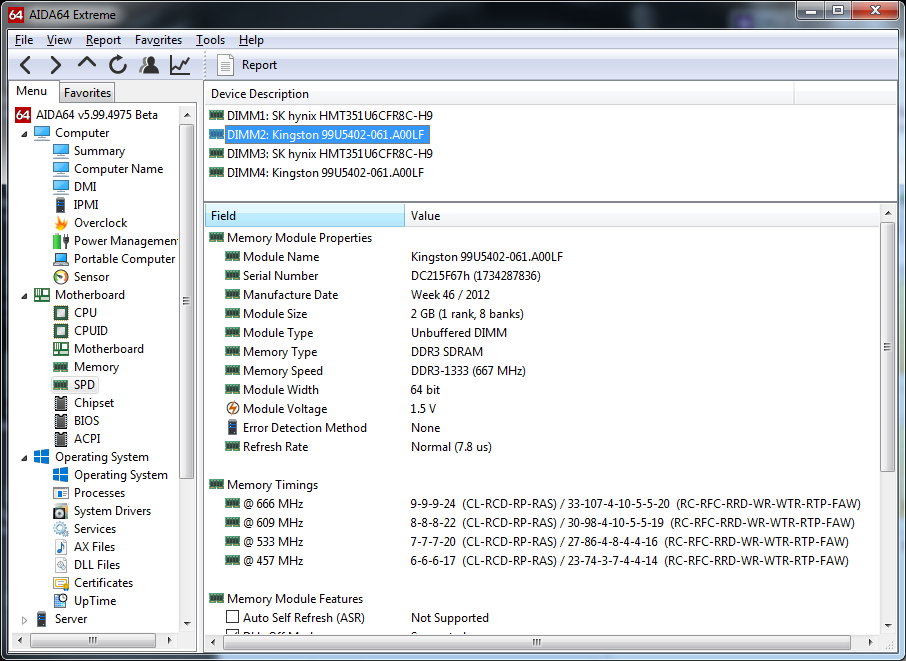Switch to the Favorites tab
The width and height of the screenshot is (906, 661).
point(87,92)
